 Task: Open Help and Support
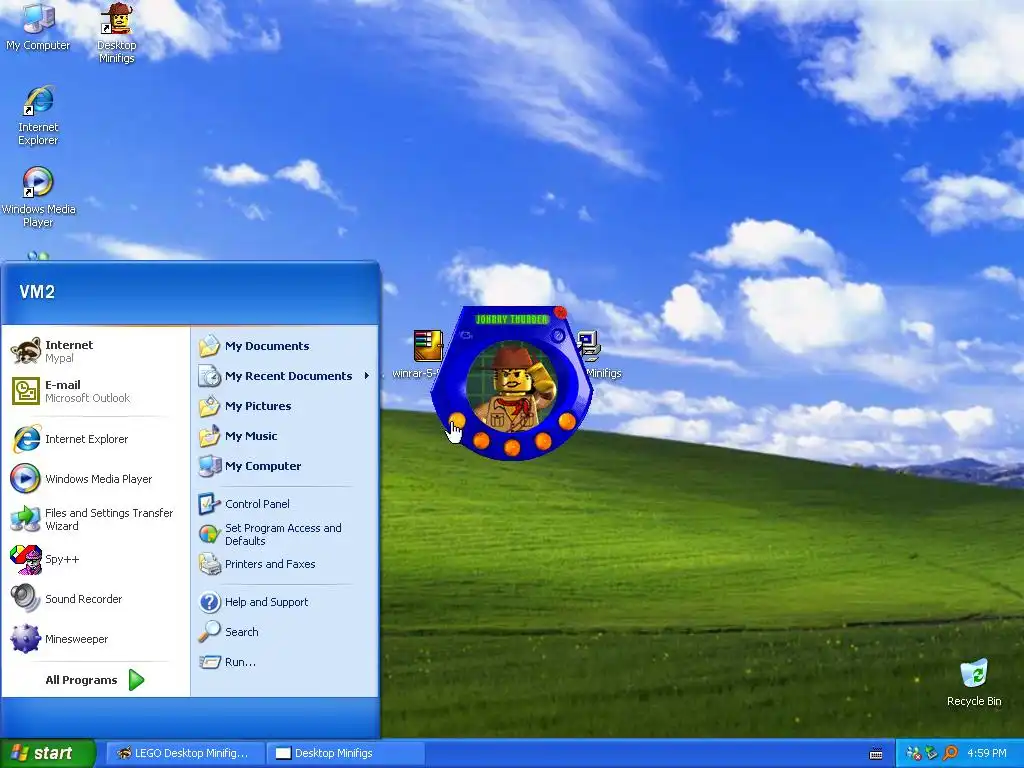(285, 601)
